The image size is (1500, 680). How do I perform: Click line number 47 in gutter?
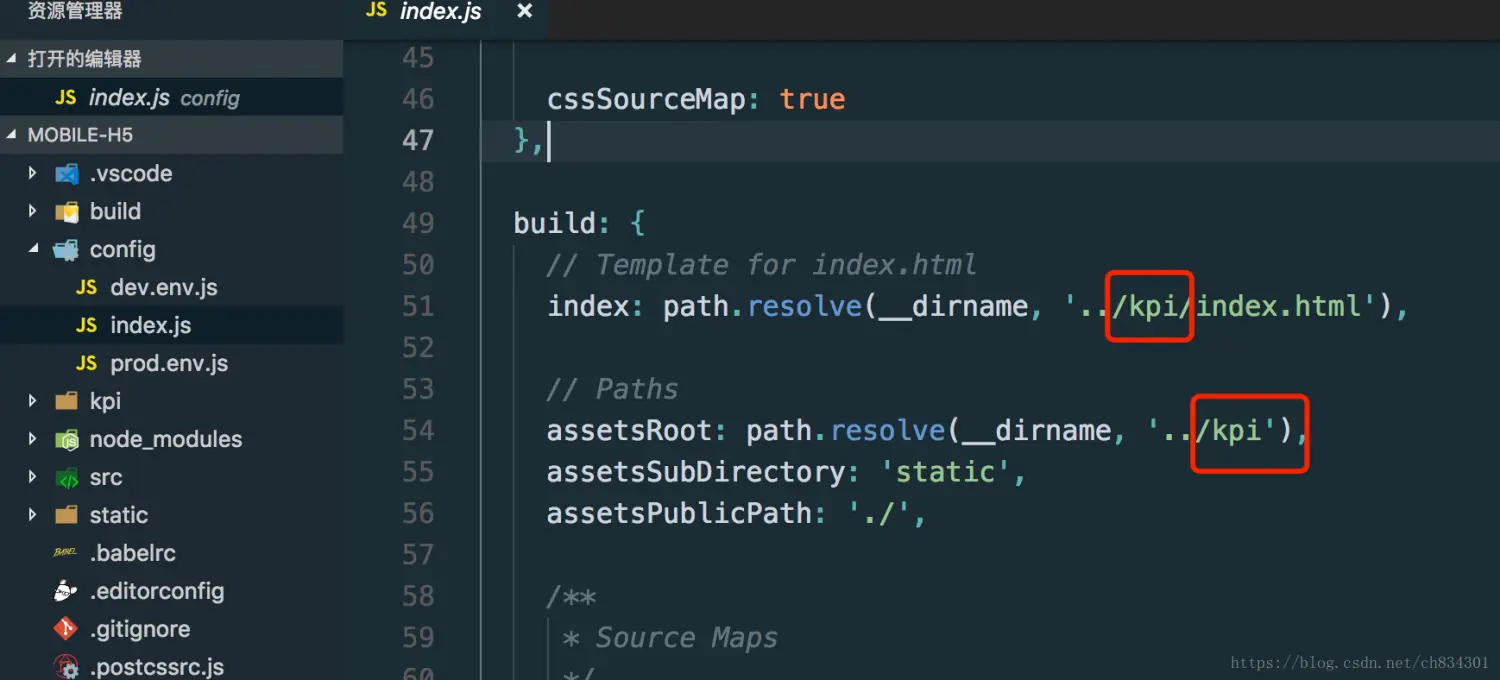click(418, 140)
